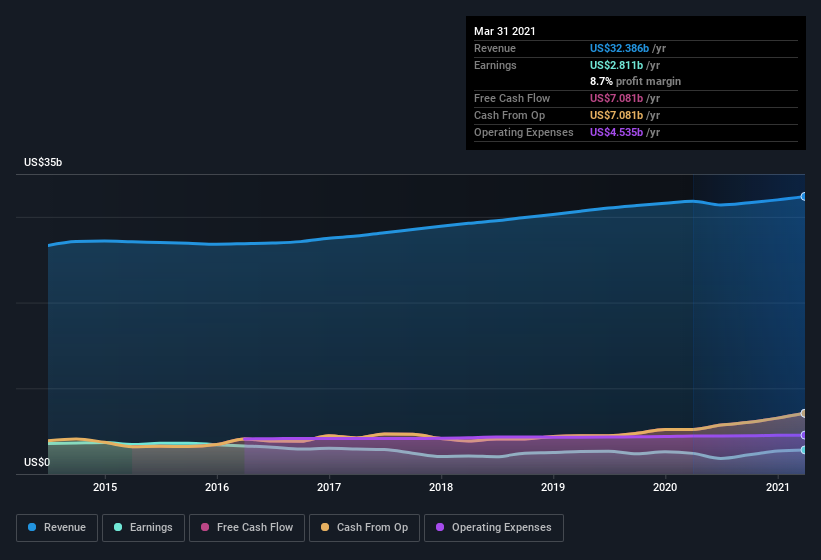Click the Operating Expenses endpoint marker

804,435
